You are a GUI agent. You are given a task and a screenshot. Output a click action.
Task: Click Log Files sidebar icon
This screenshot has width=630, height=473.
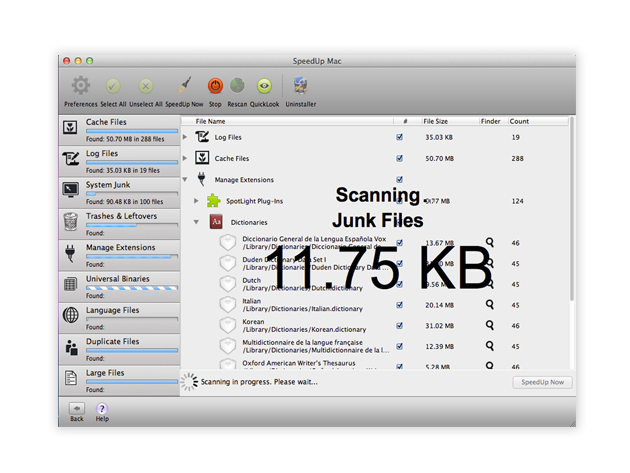71,158
